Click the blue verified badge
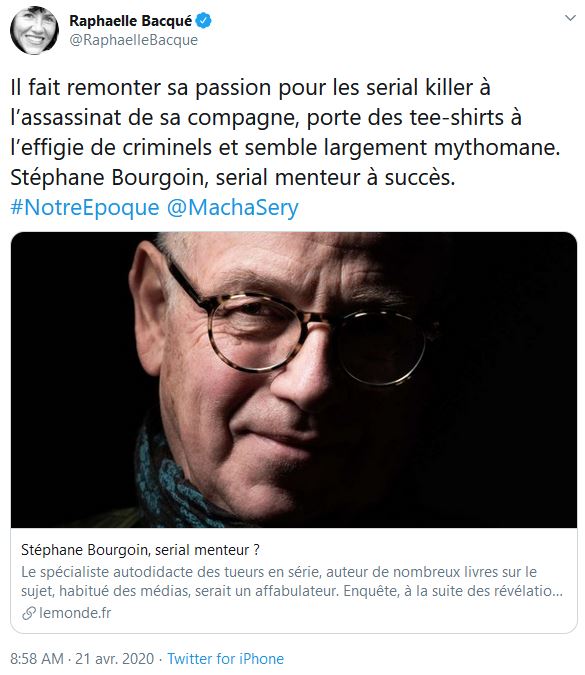This screenshot has width=585, height=675. coord(204,21)
